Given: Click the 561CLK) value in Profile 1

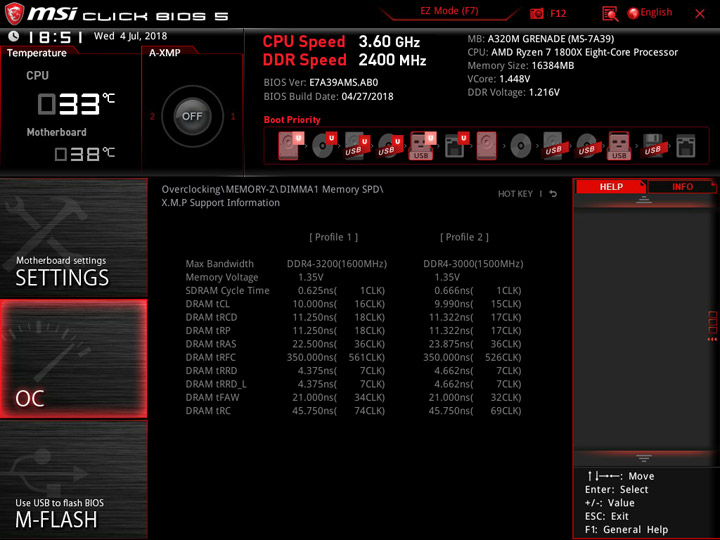Looking at the screenshot, I should (x=366, y=357).
